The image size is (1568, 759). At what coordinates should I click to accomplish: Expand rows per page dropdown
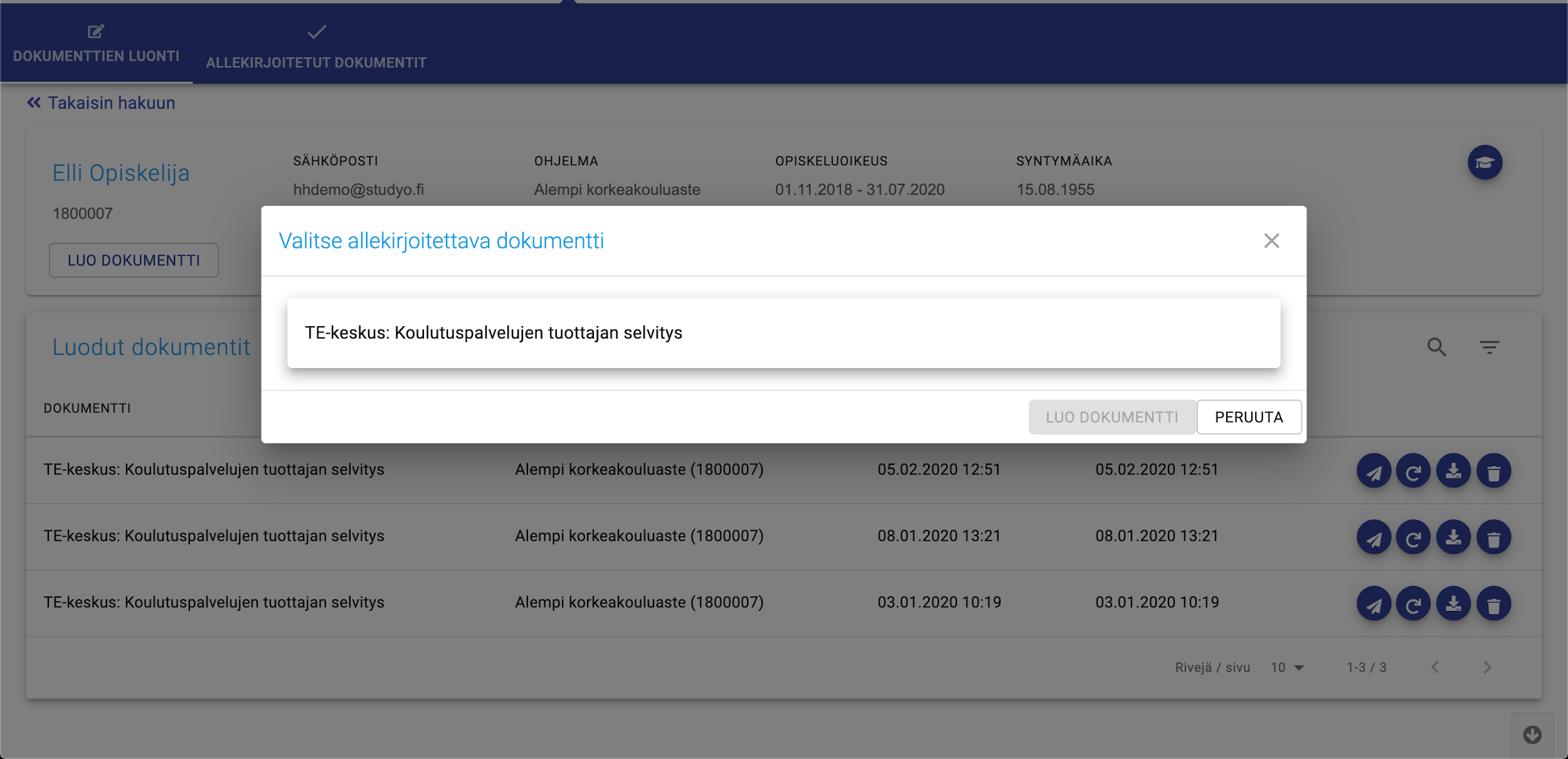1288,668
